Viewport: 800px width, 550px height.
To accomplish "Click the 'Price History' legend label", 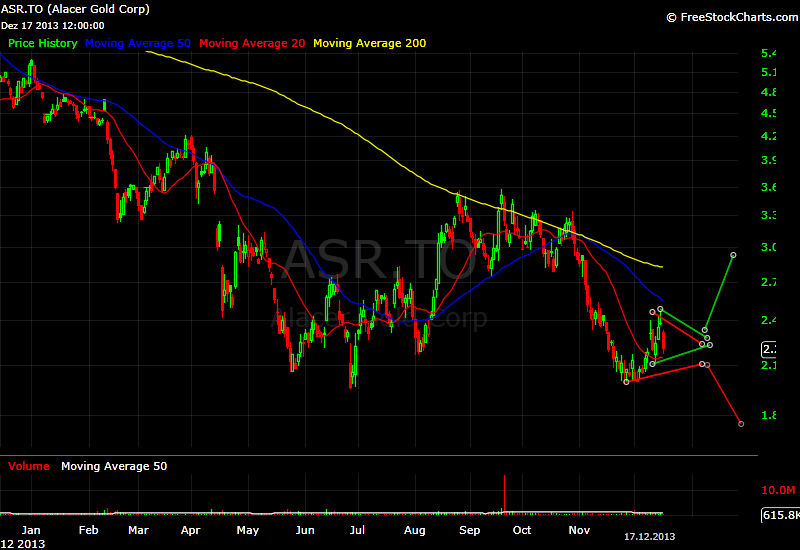I will (42, 43).
